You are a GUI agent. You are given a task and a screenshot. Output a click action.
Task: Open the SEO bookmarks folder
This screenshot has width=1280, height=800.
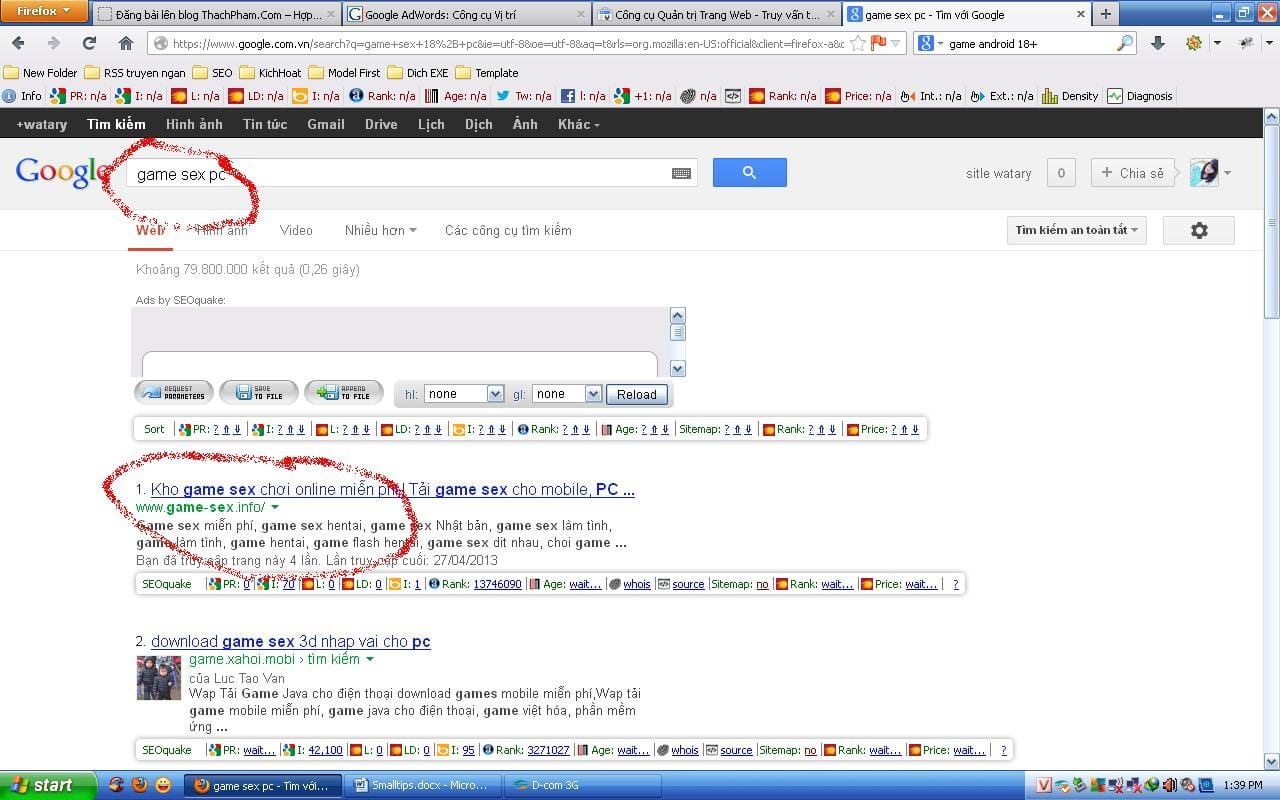pos(212,73)
